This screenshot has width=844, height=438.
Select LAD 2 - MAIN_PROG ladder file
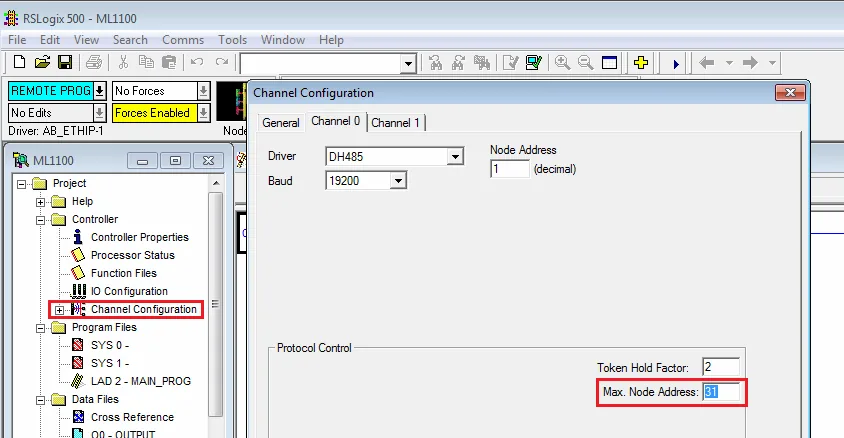140,381
